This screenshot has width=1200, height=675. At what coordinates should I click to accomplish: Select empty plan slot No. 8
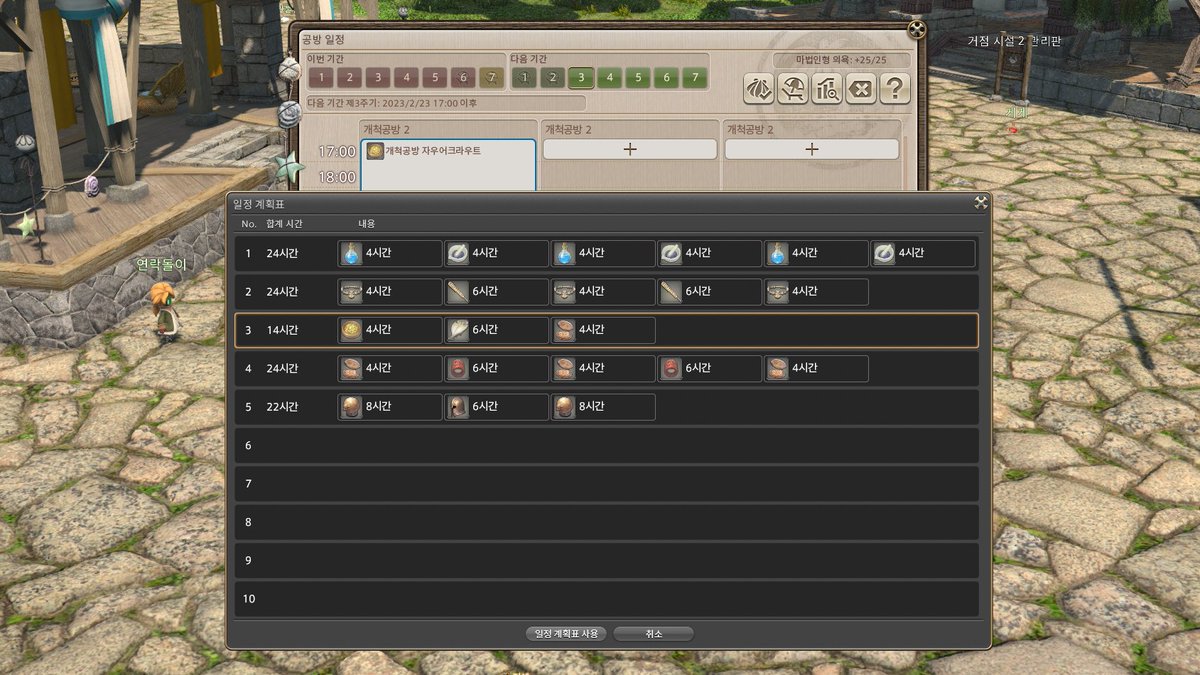pos(606,522)
